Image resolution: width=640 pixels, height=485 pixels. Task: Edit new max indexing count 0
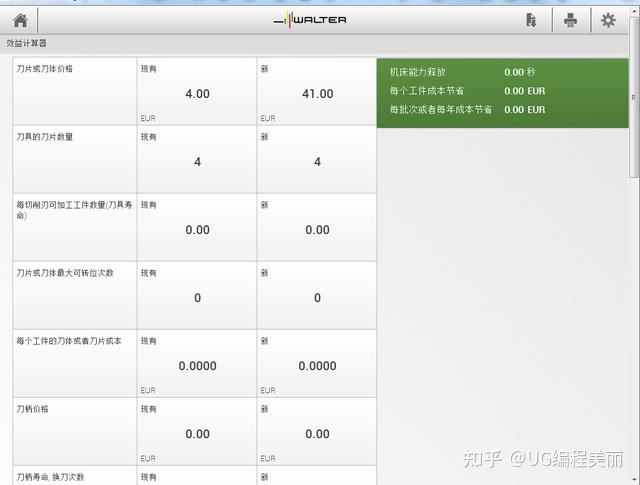point(317,296)
